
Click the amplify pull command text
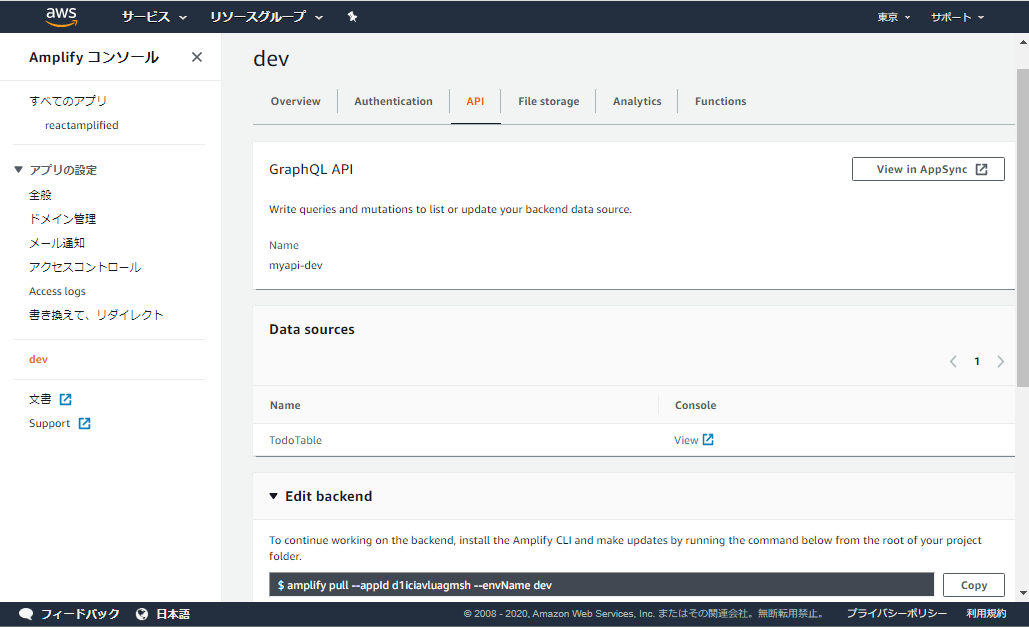414,585
